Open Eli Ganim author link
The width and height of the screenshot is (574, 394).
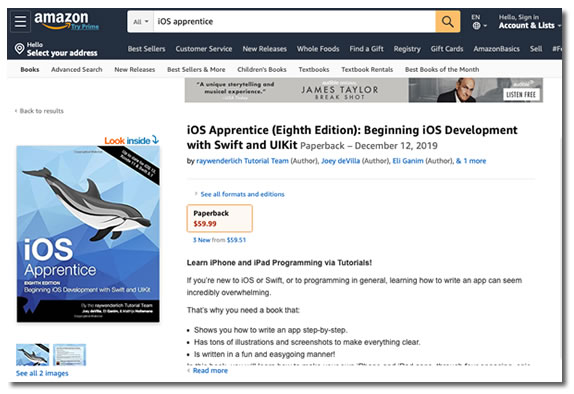[x=408, y=161]
